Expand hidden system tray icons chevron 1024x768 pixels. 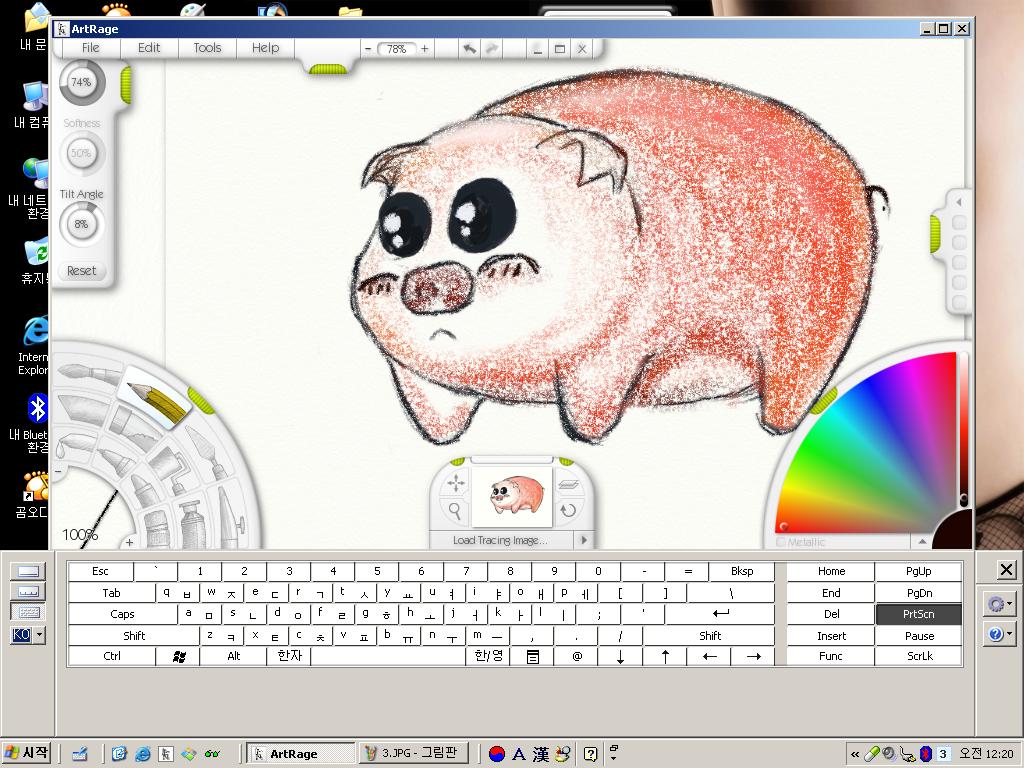(x=855, y=754)
